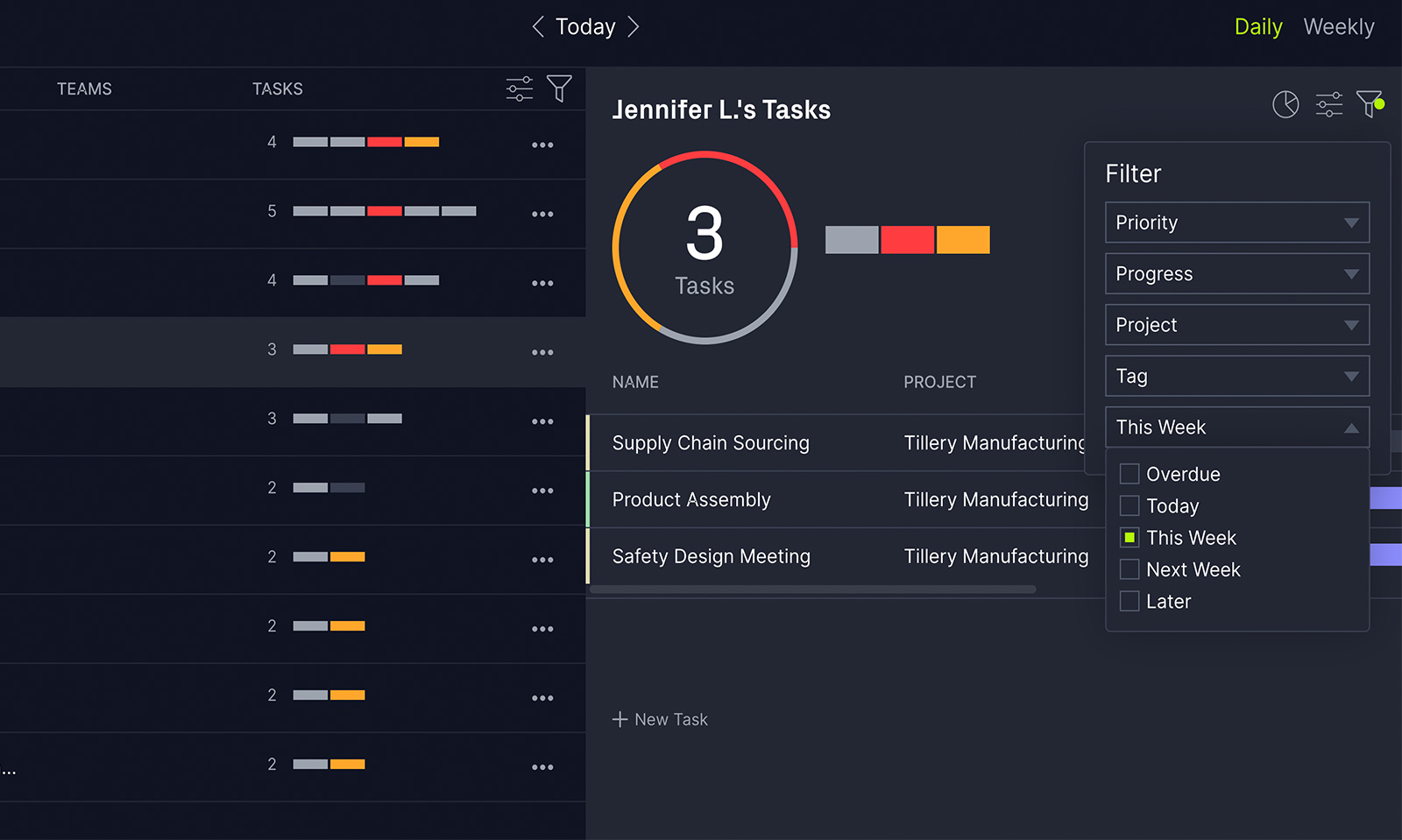Uncheck the This Week filter option

click(x=1129, y=537)
